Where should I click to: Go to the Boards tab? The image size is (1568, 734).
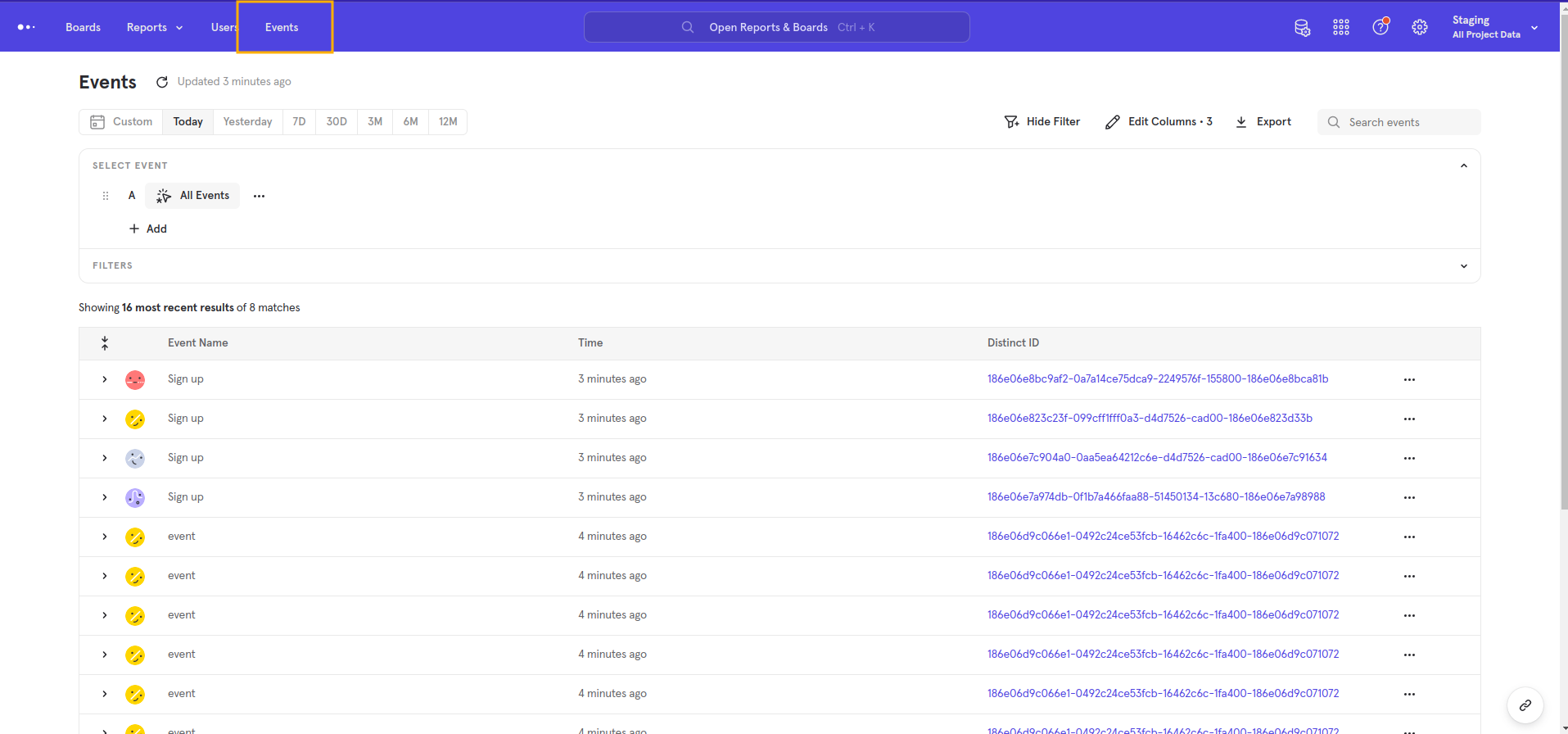click(83, 28)
